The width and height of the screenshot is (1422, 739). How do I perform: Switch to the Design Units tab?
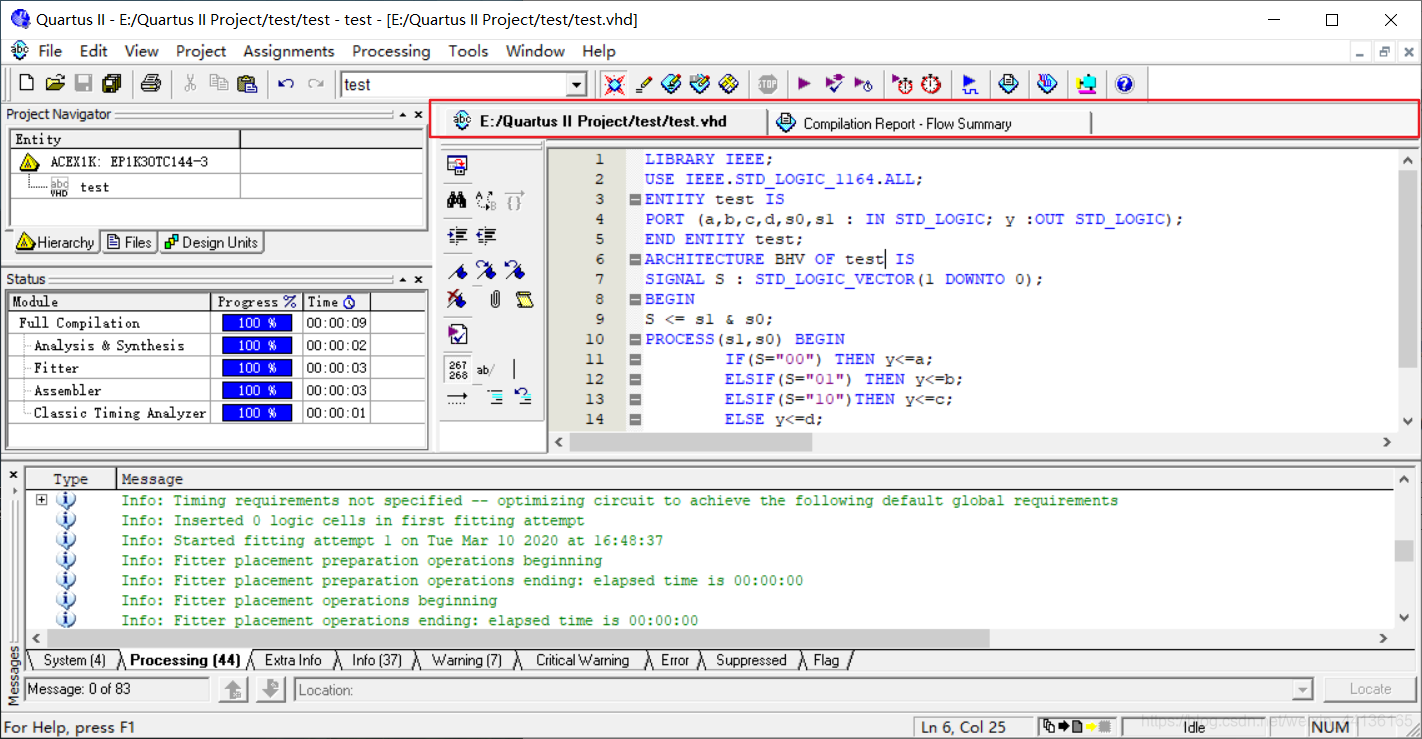pyautogui.click(x=210, y=242)
